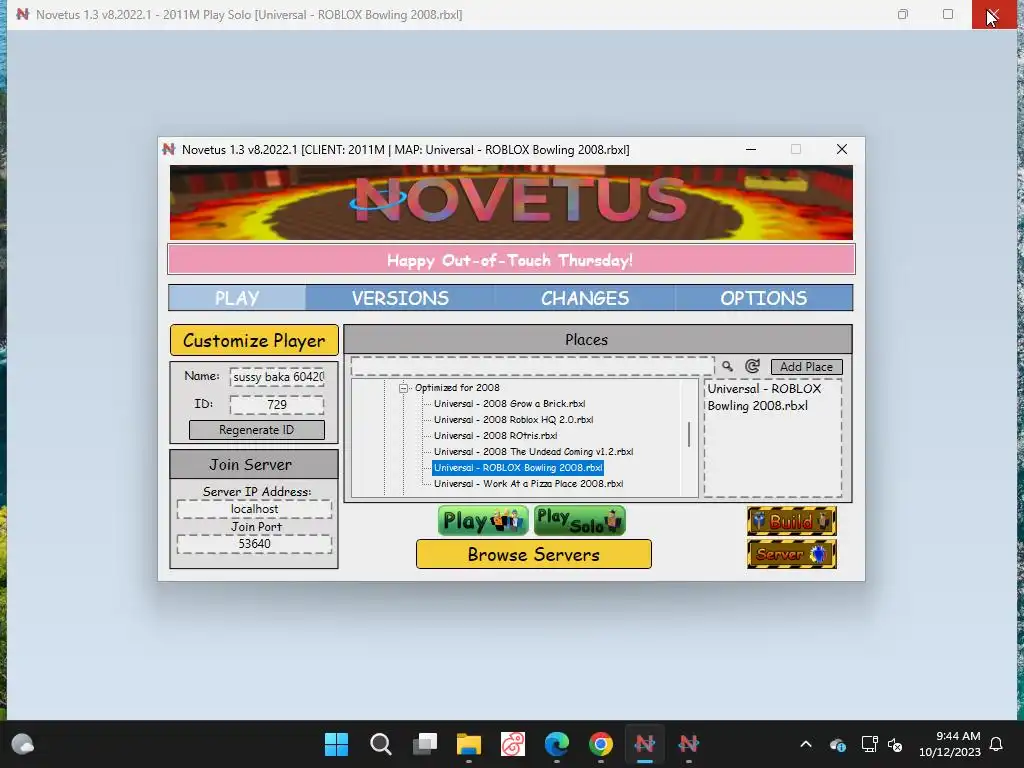Maximize the Play Solo game window
Viewport: 1024px width, 768px height.
coord(948,14)
